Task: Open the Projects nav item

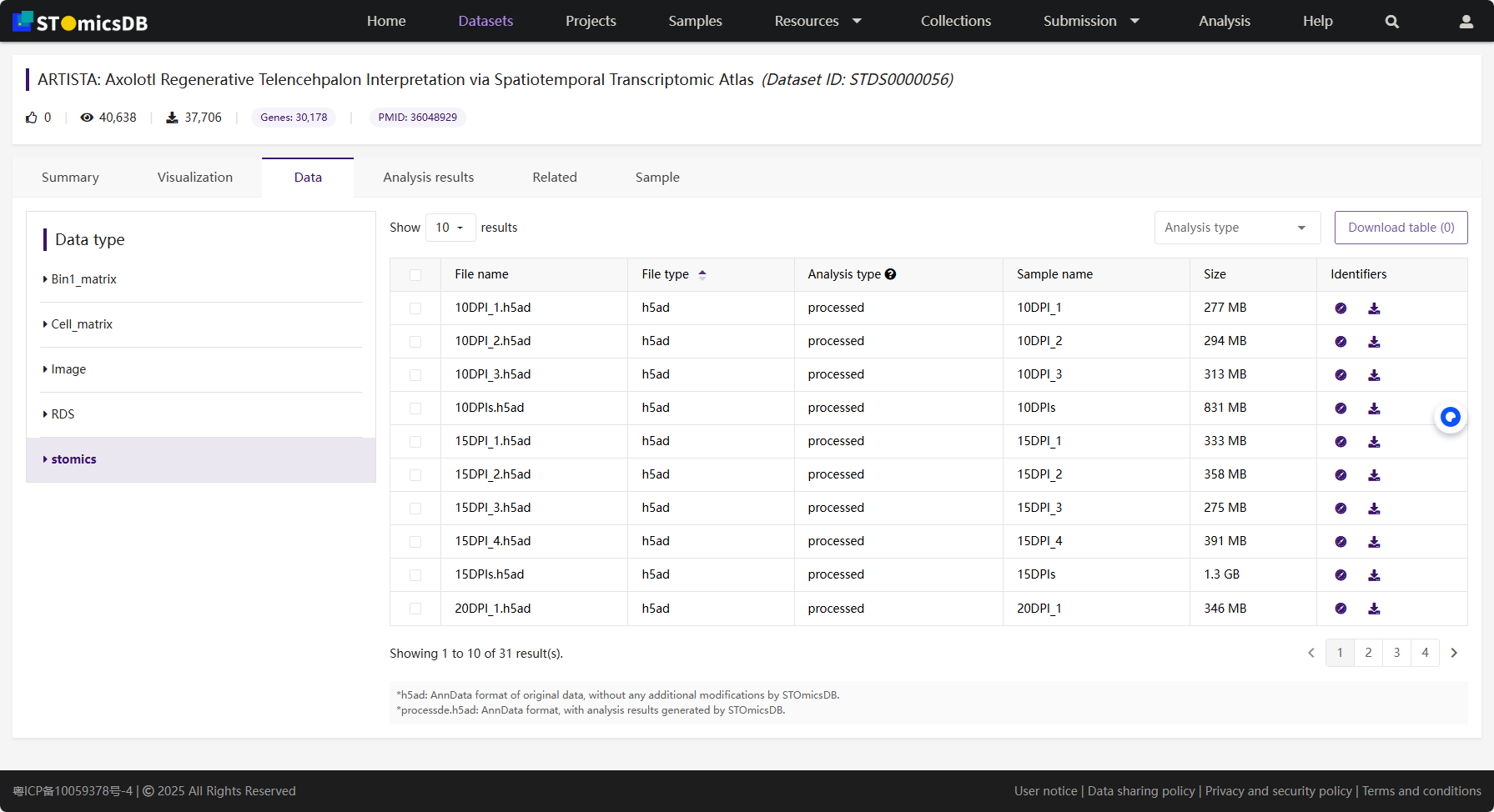Action: (591, 21)
